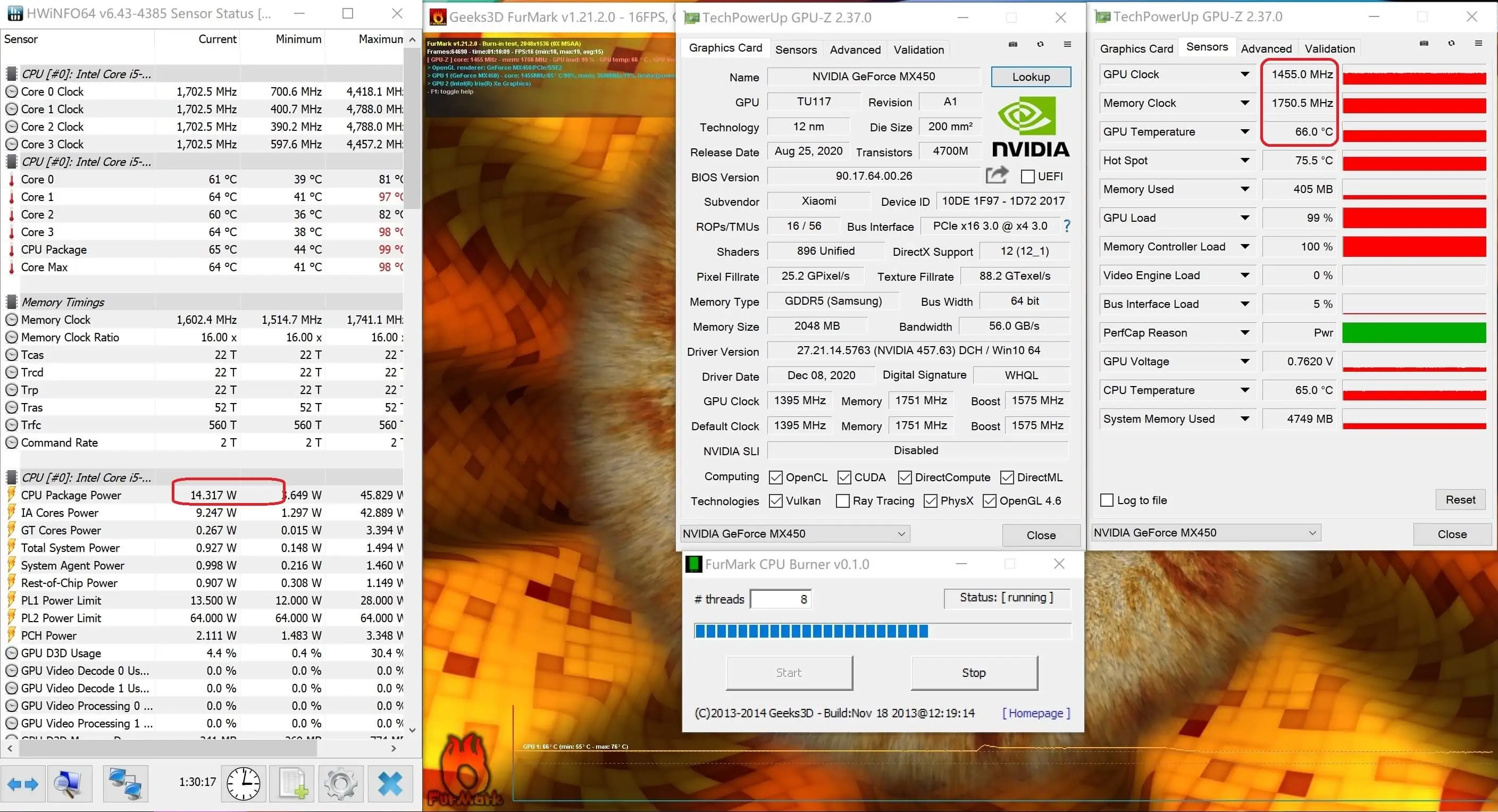Open GPU selector dropdown in left GPU-Z
This screenshot has width=1498, height=812.
click(x=795, y=533)
